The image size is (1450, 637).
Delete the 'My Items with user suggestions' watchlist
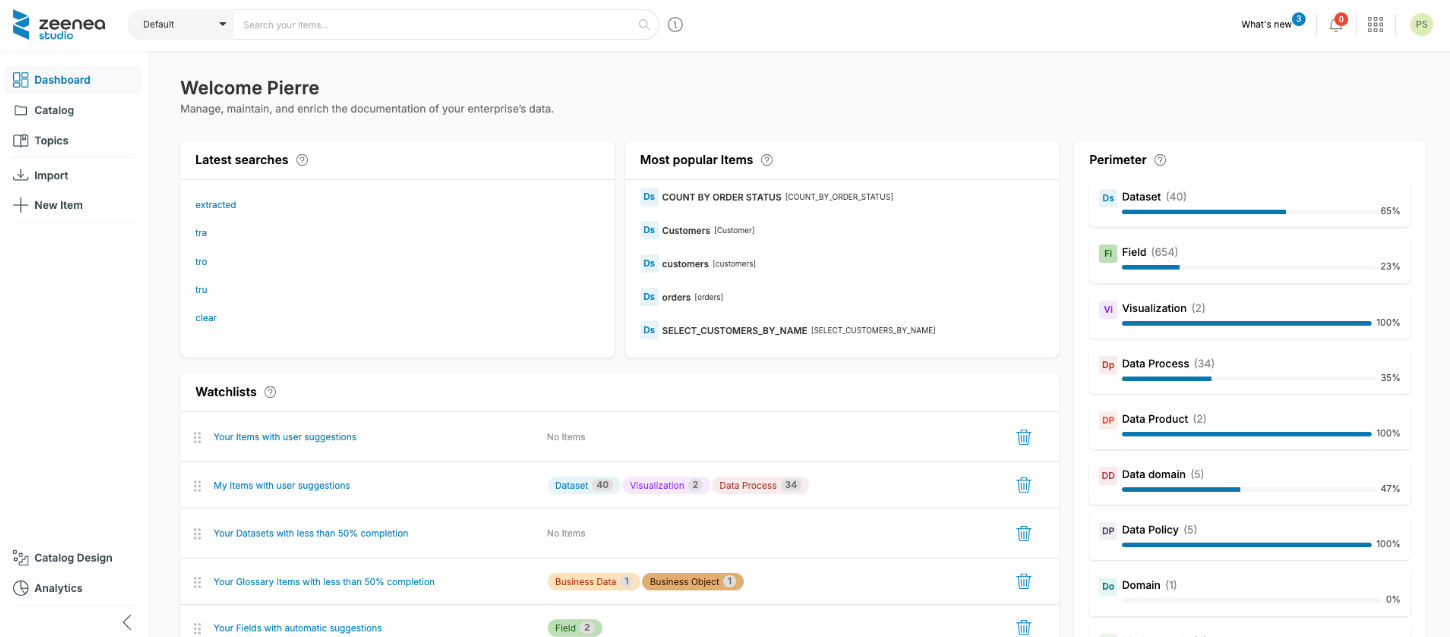pos(1023,485)
